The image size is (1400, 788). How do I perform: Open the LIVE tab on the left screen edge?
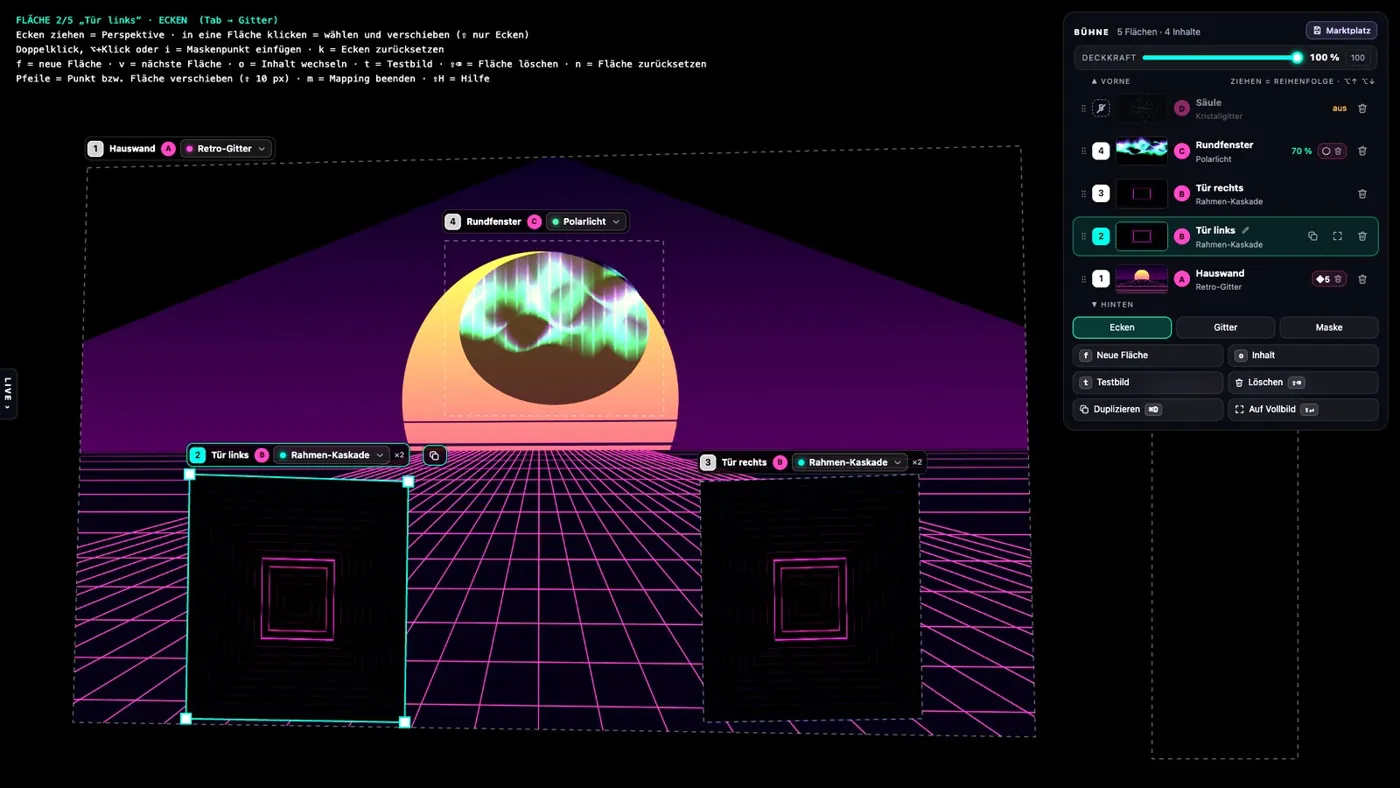8,394
